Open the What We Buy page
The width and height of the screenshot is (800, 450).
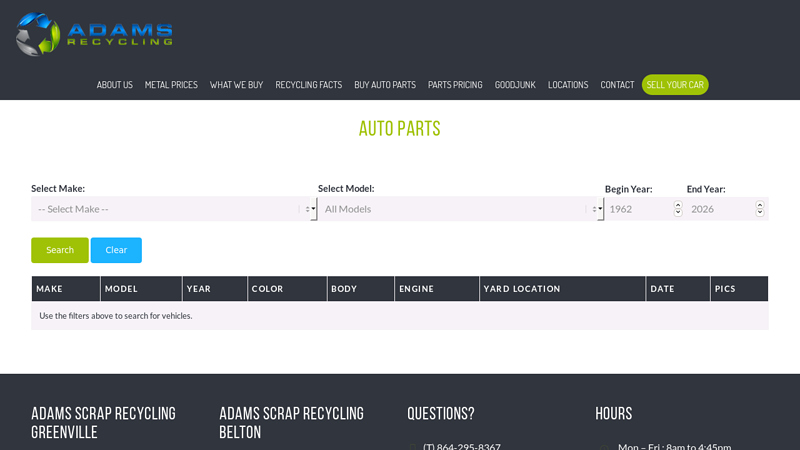pyautogui.click(x=236, y=85)
